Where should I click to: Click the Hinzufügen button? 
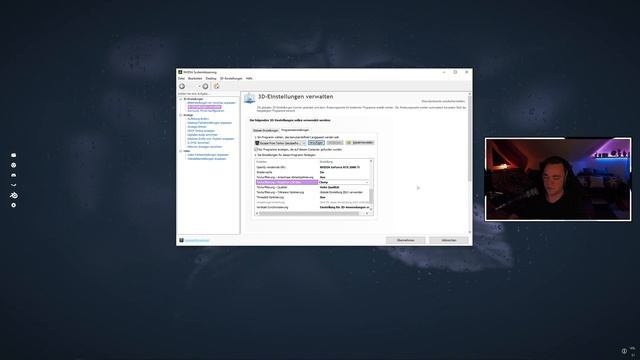tap(316, 143)
